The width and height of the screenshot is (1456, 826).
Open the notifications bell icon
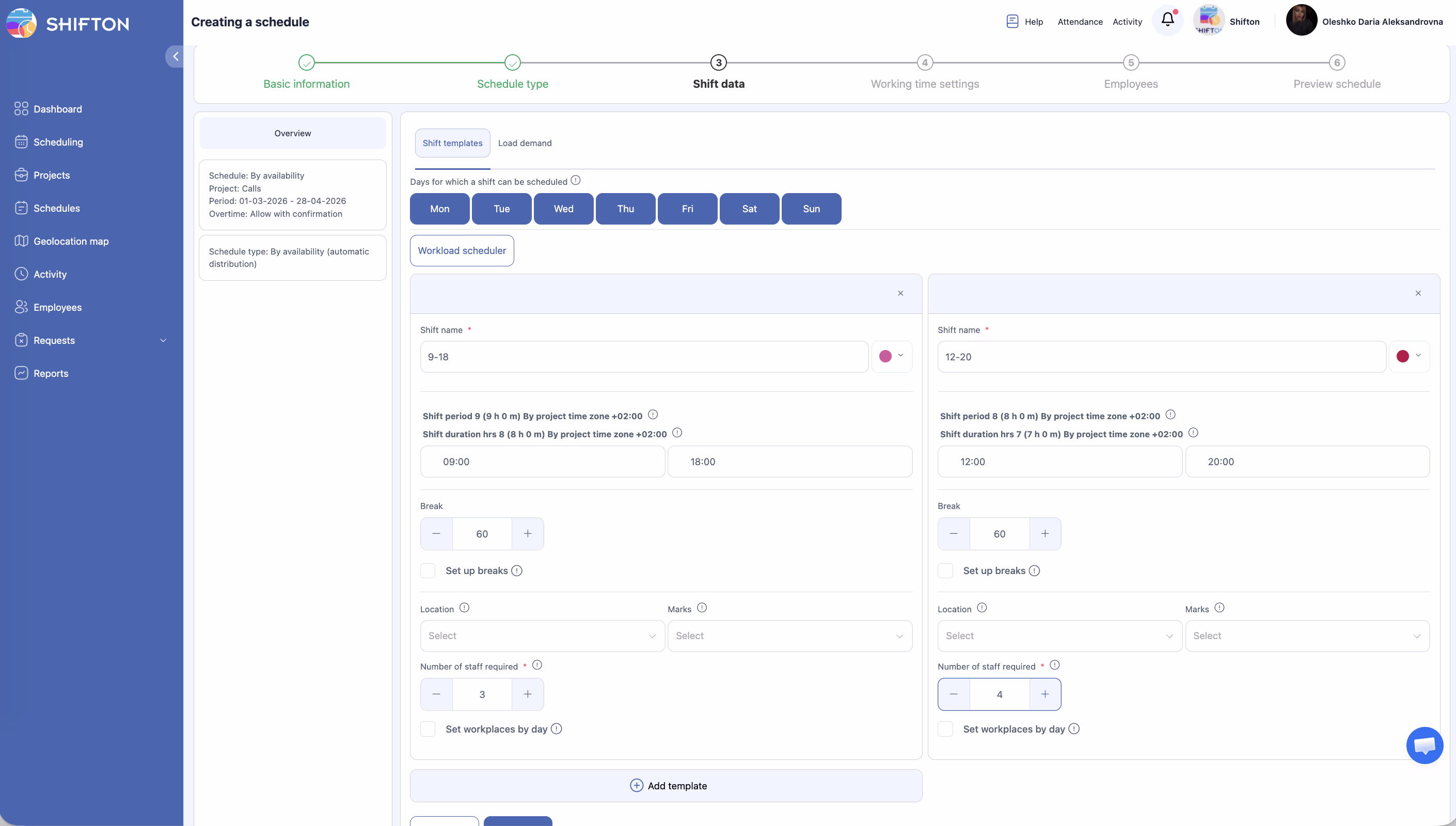click(1167, 20)
